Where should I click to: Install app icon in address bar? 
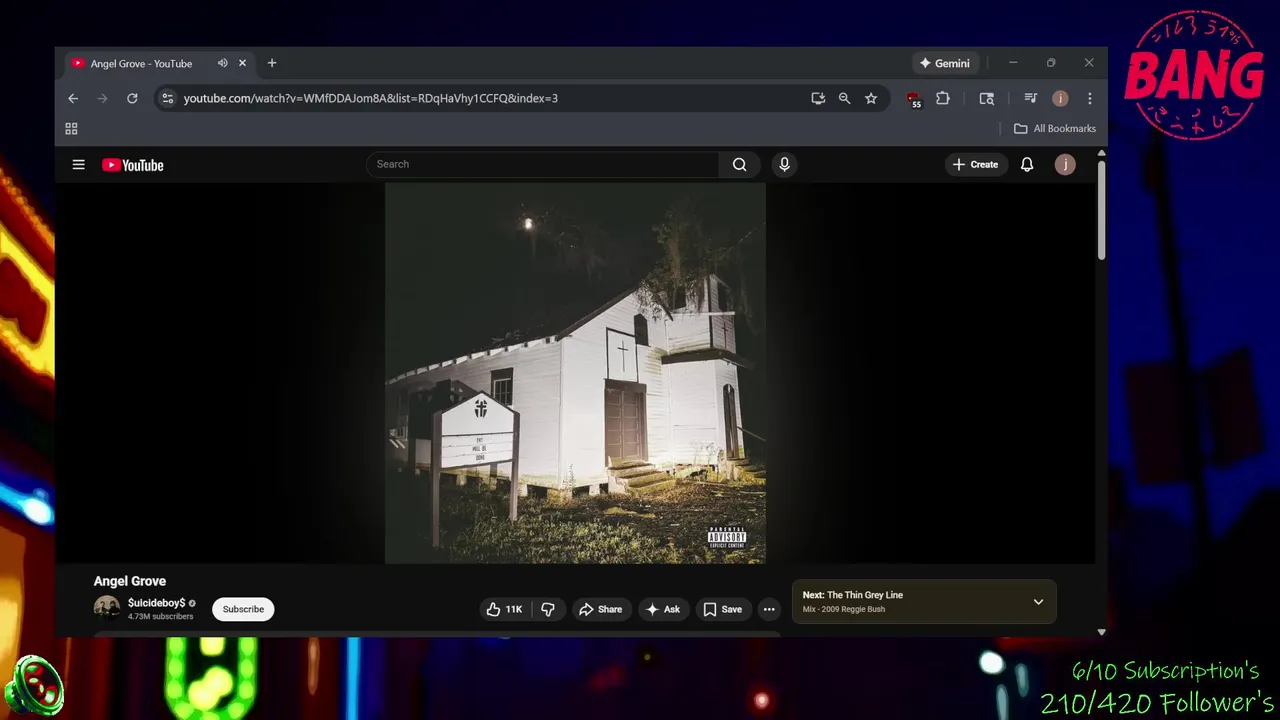818,98
